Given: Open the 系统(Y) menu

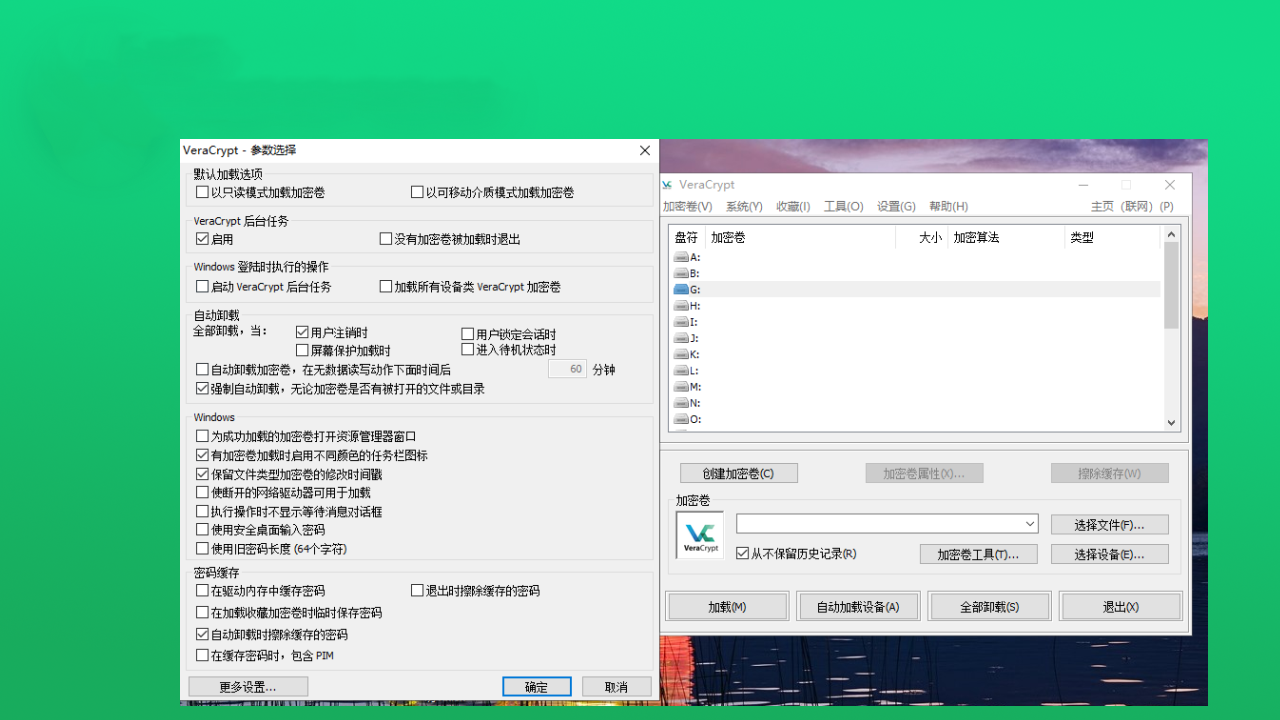Looking at the screenshot, I should tap(744, 207).
